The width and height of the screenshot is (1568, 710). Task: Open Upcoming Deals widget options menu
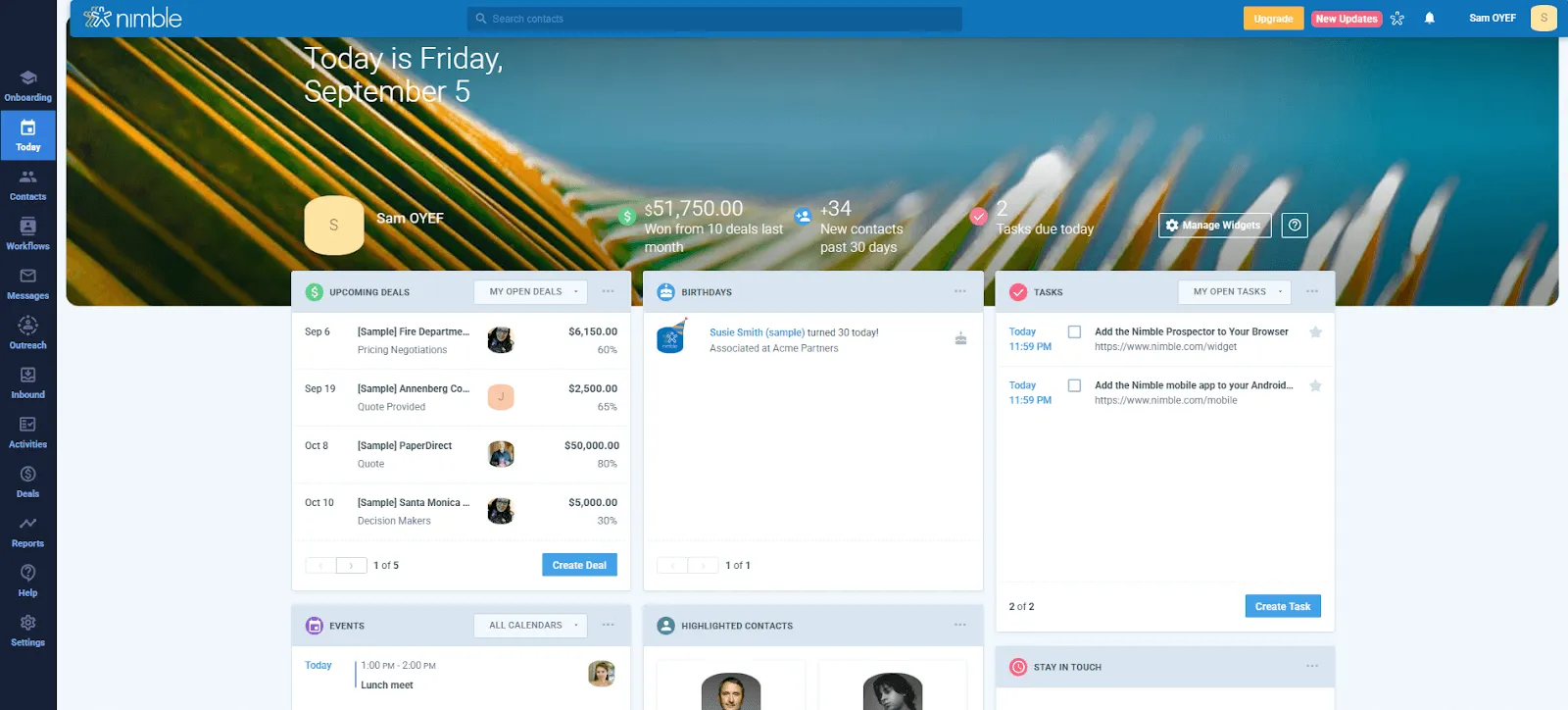(608, 291)
